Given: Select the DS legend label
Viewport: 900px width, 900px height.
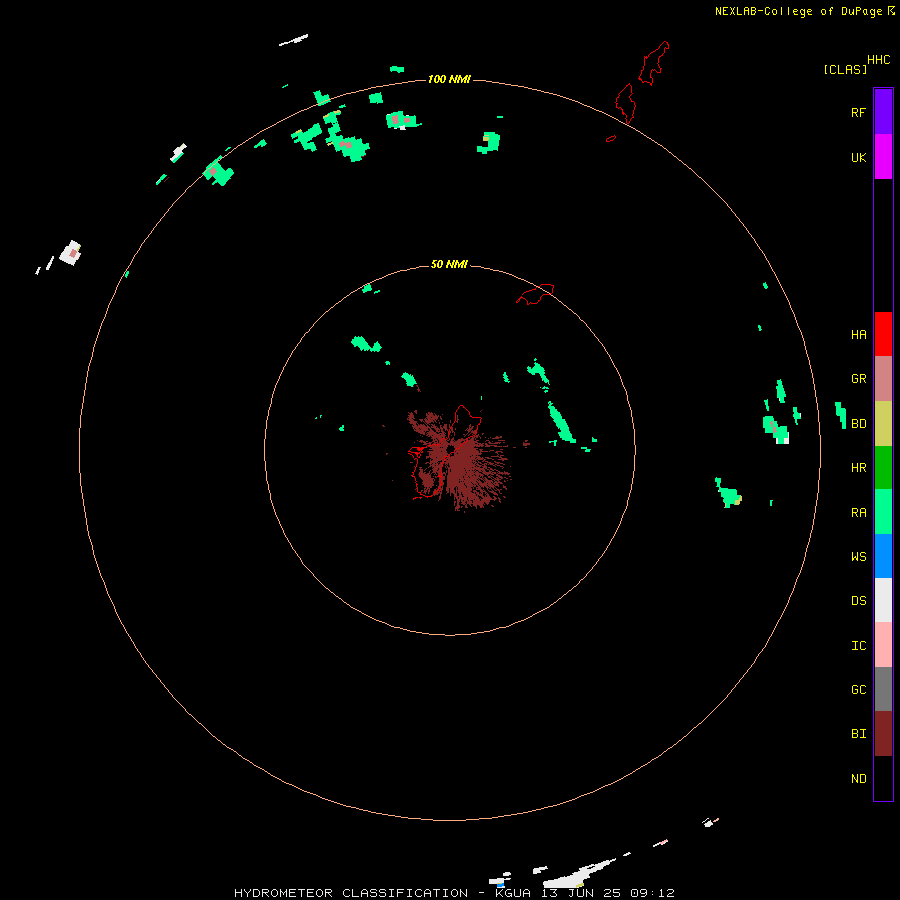Looking at the screenshot, I should tap(858, 601).
